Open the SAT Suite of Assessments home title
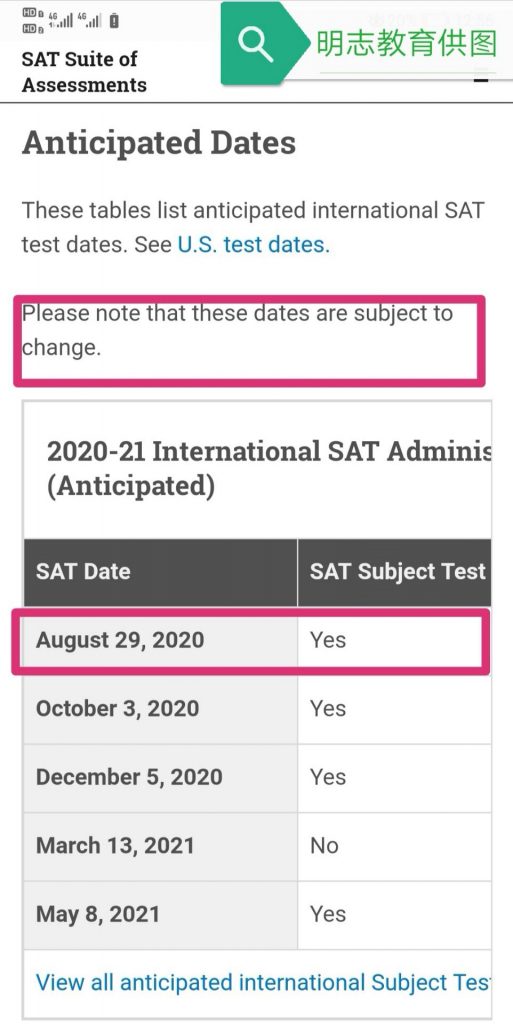Image resolution: width=513 pixels, height=1024 pixels. point(84,72)
